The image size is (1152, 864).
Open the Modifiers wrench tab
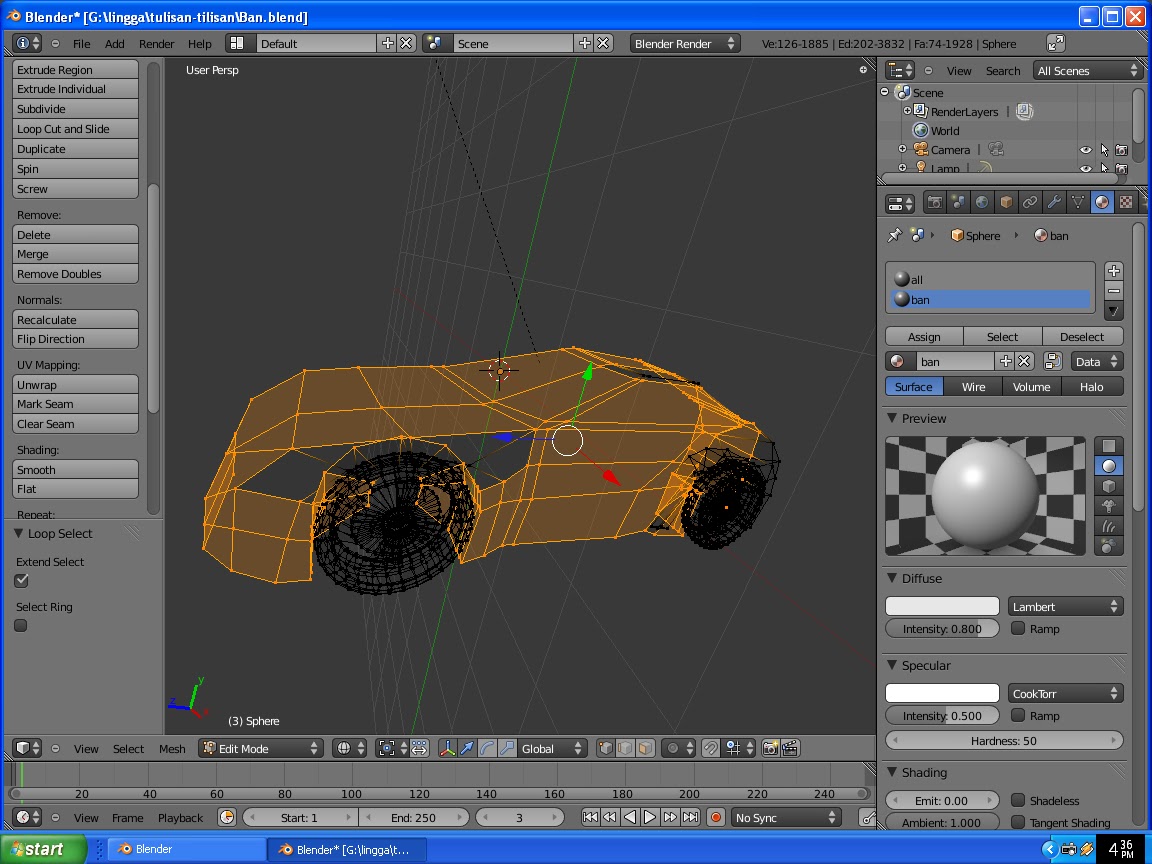click(1054, 203)
